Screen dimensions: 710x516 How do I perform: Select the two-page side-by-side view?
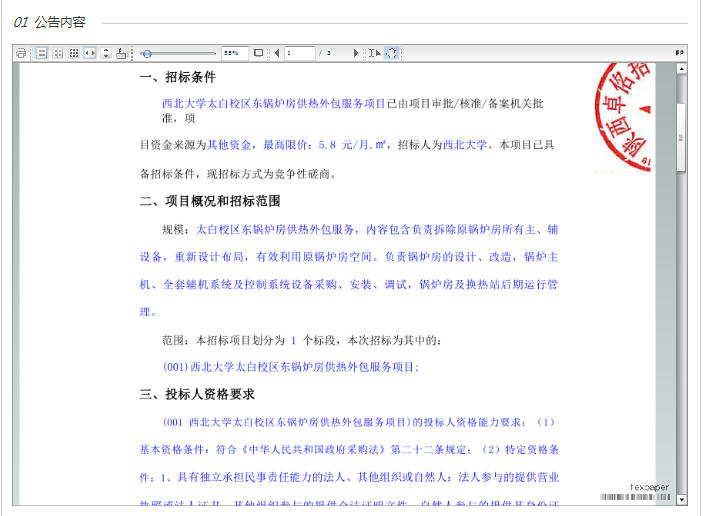tap(57, 53)
